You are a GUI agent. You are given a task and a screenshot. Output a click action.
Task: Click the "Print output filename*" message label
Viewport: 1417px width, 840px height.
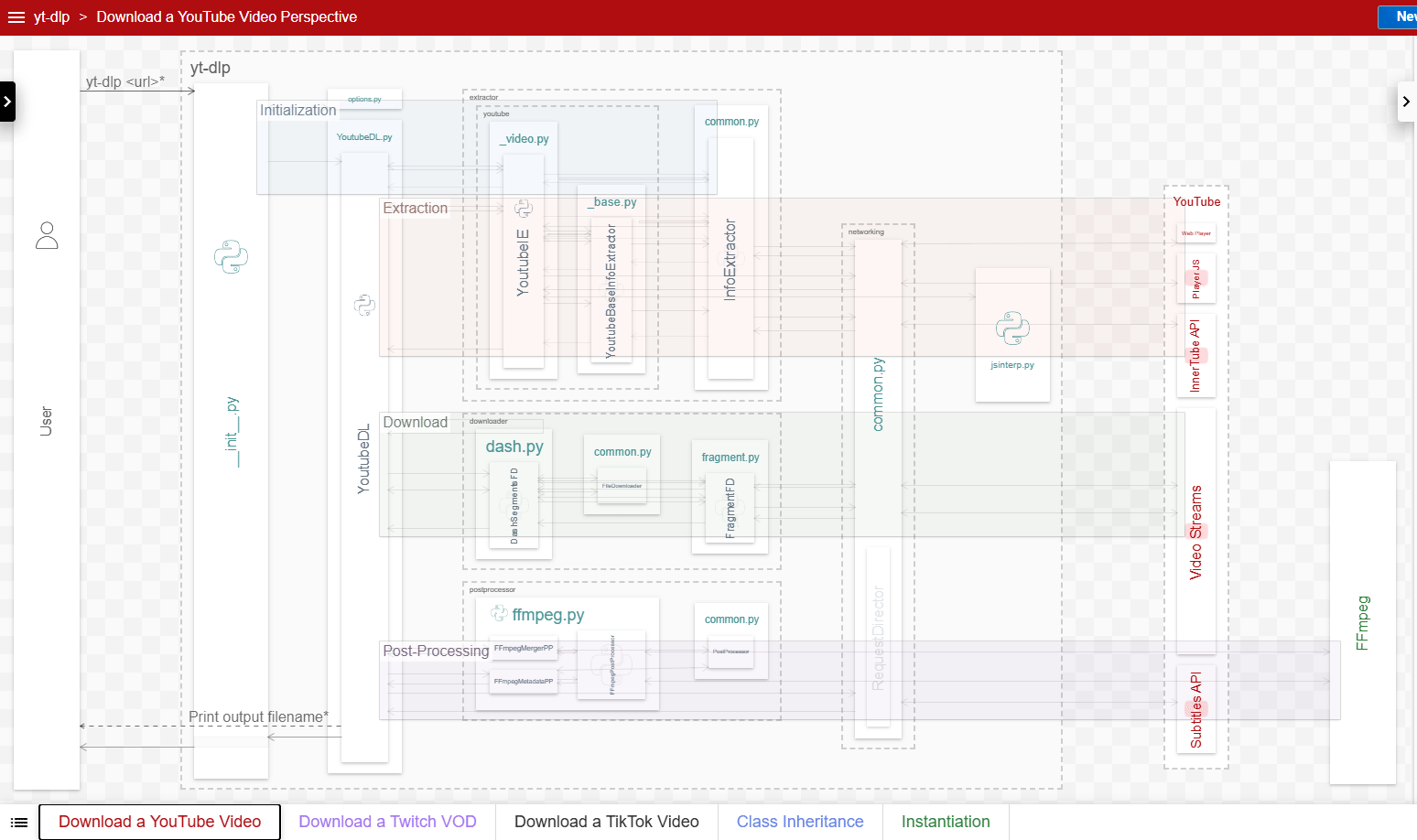259,716
